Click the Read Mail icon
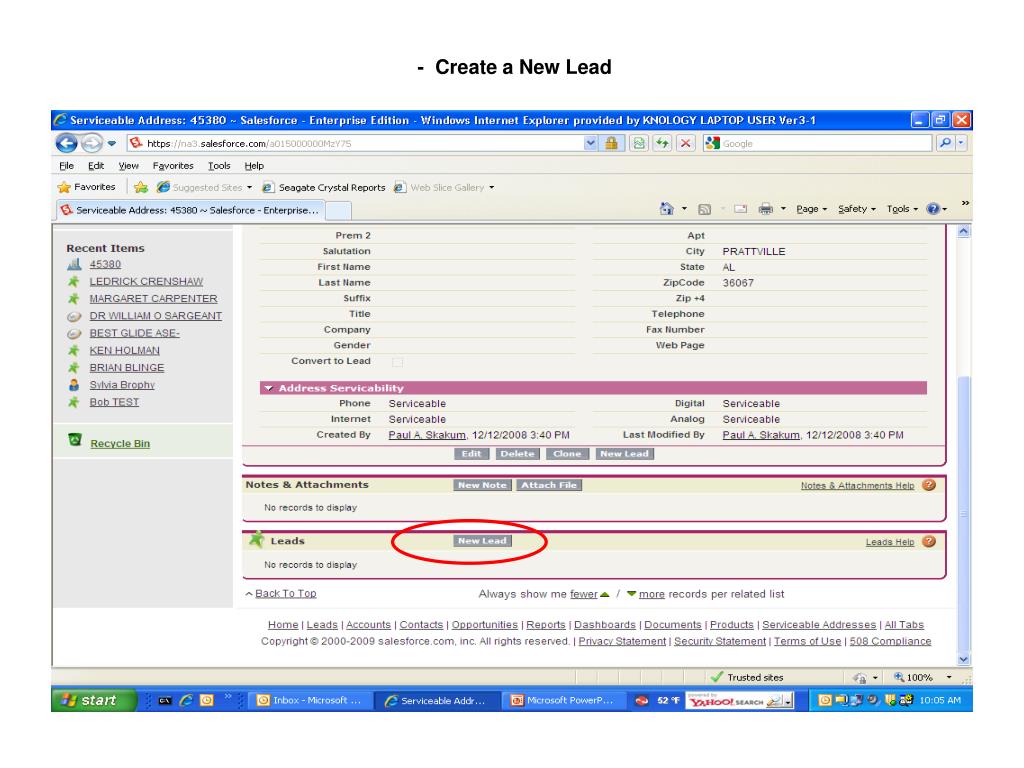This screenshot has width=1024, height=768. click(741, 209)
